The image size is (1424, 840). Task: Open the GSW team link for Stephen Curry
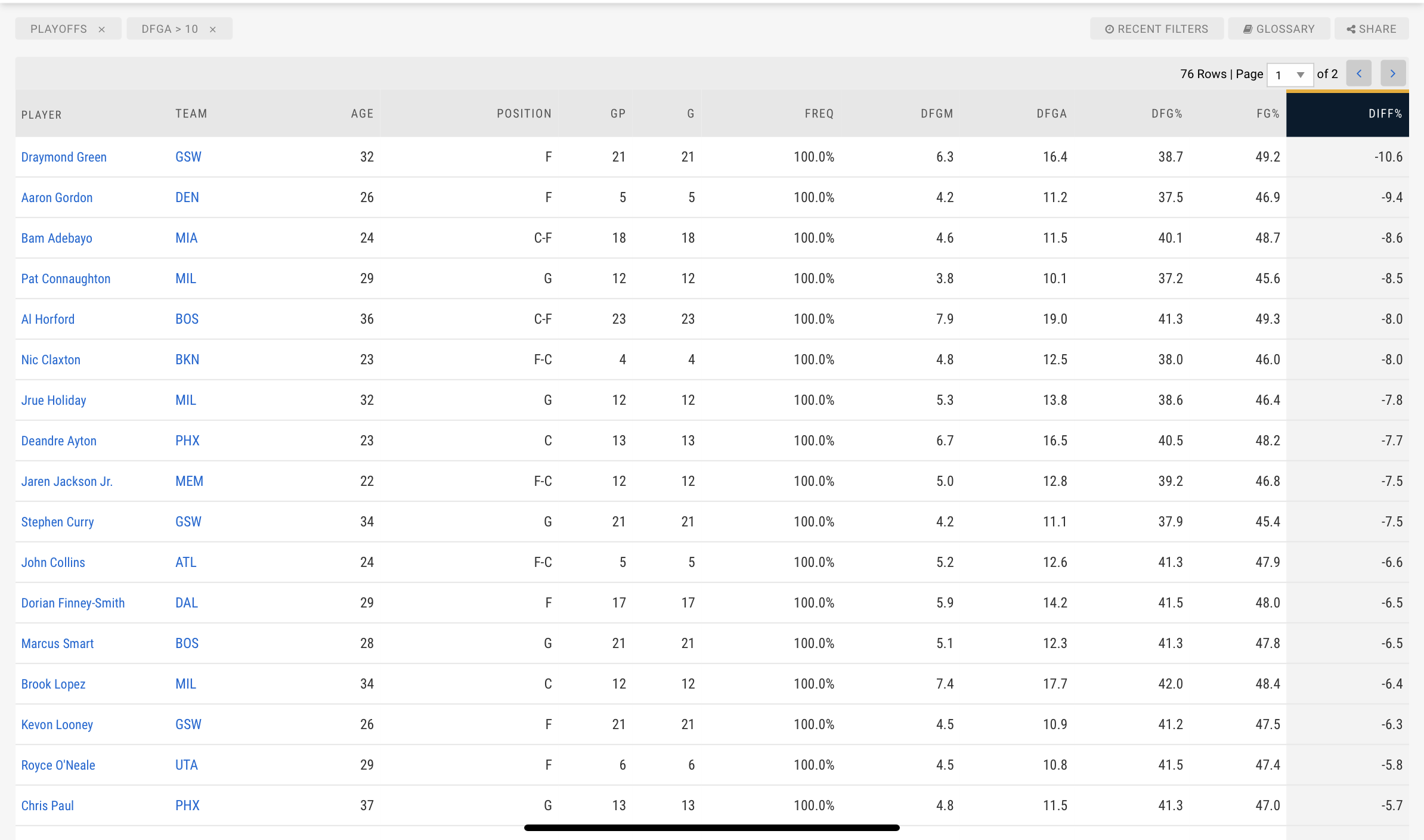coord(188,522)
